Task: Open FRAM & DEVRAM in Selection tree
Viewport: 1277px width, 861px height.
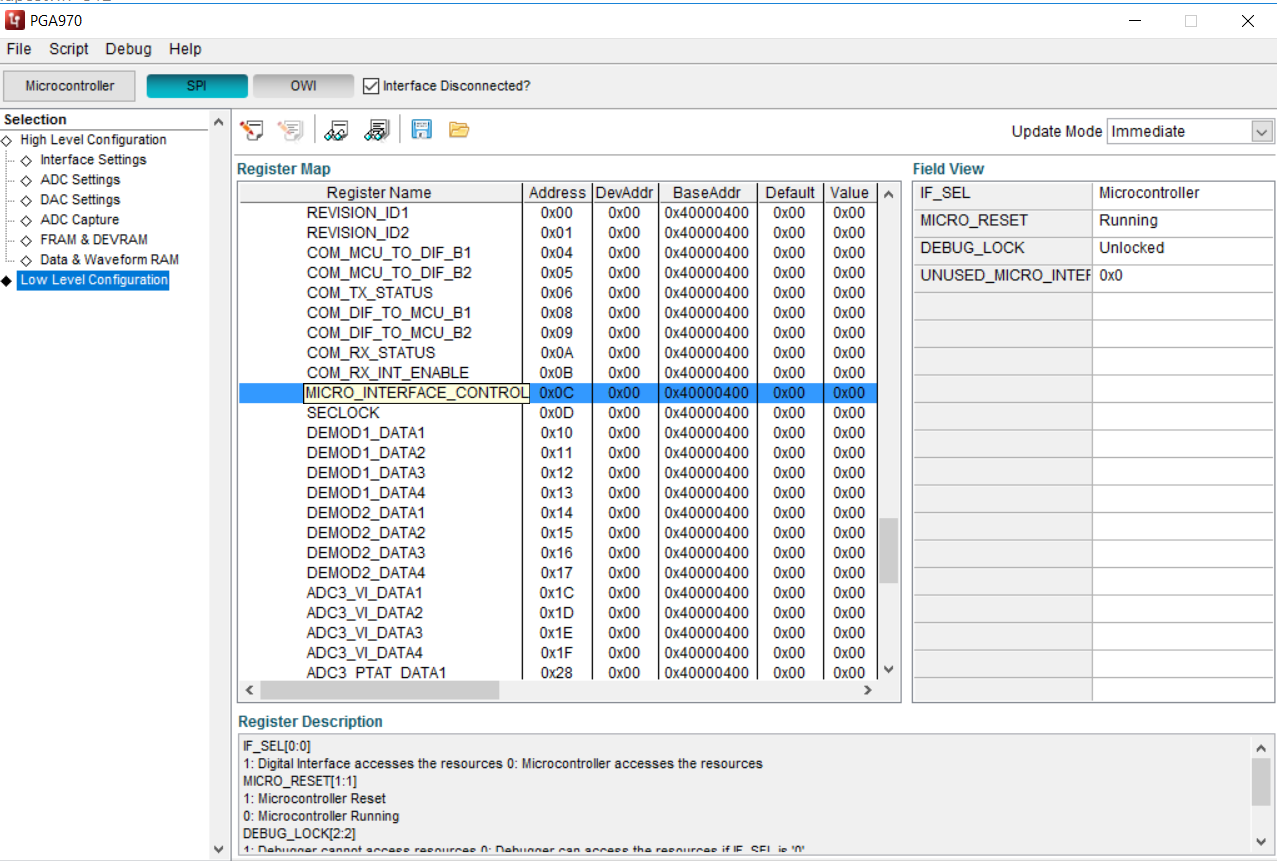Action: [94, 240]
